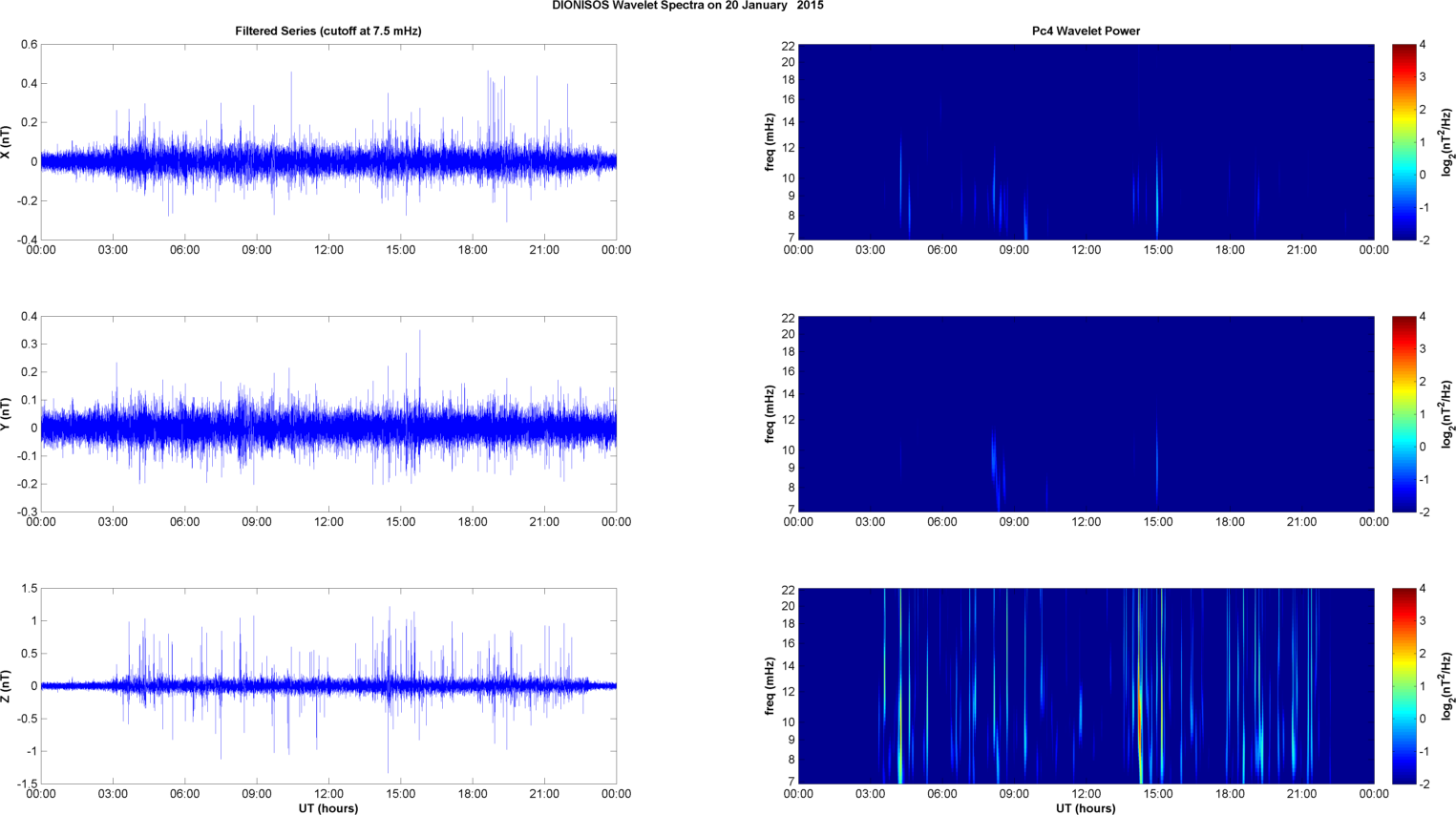Click the log2(nT²/Hz) label of the top colorbar
The width and height of the screenshot is (1456, 815).
point(1447,142)
